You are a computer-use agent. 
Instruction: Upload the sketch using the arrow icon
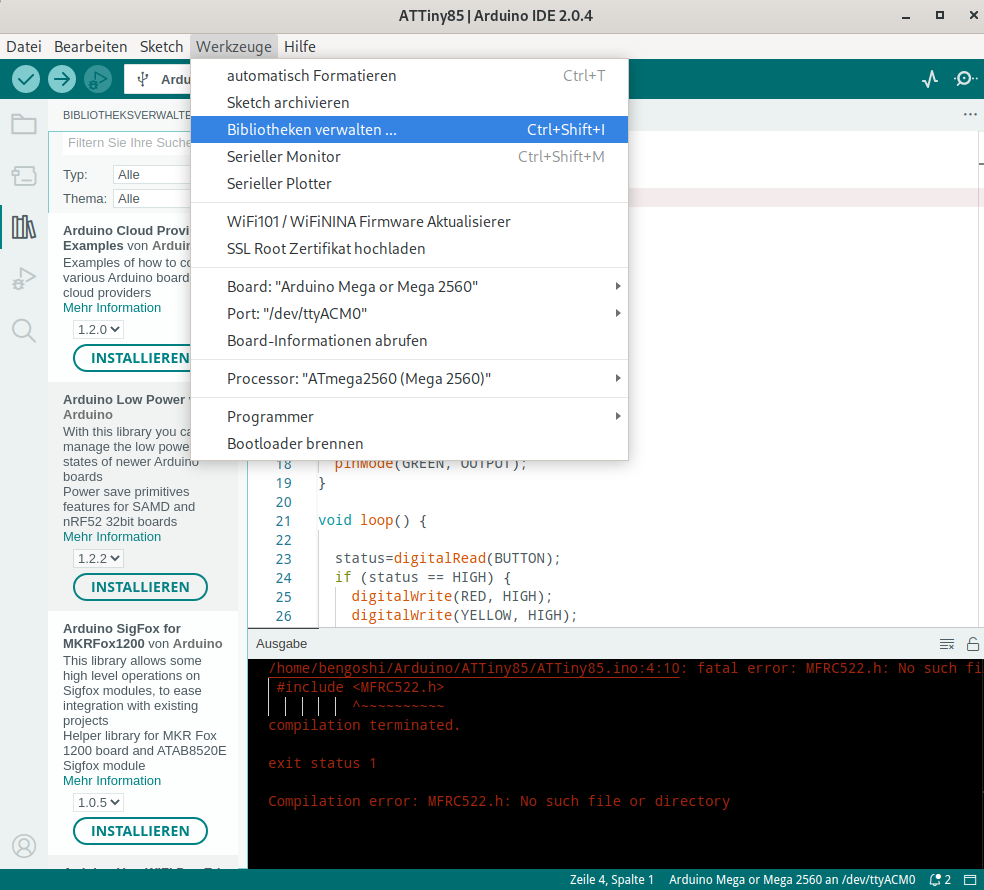61,78
